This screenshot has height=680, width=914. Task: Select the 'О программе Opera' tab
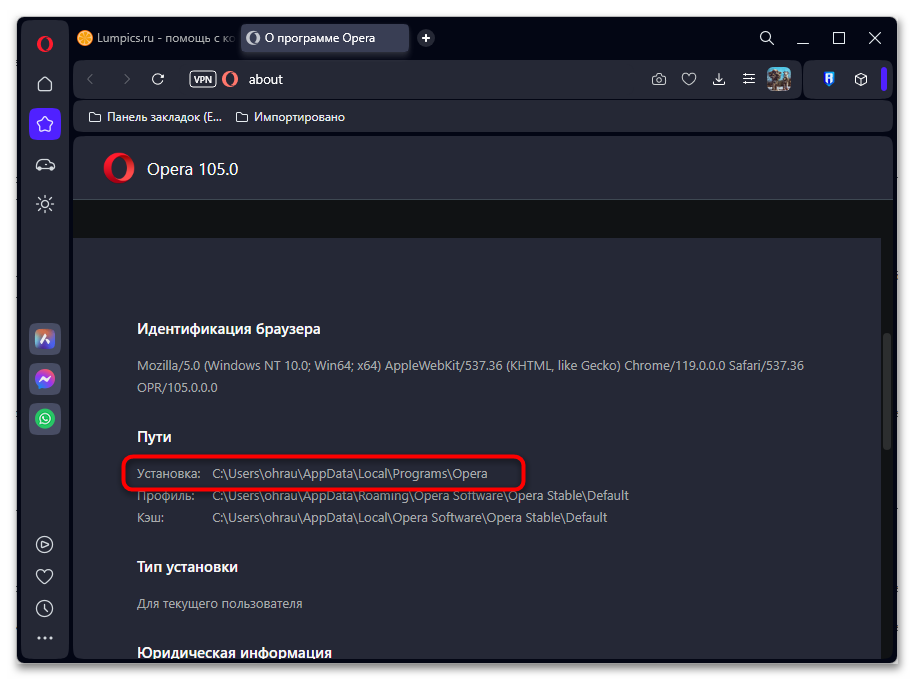(x=325, y=38)
